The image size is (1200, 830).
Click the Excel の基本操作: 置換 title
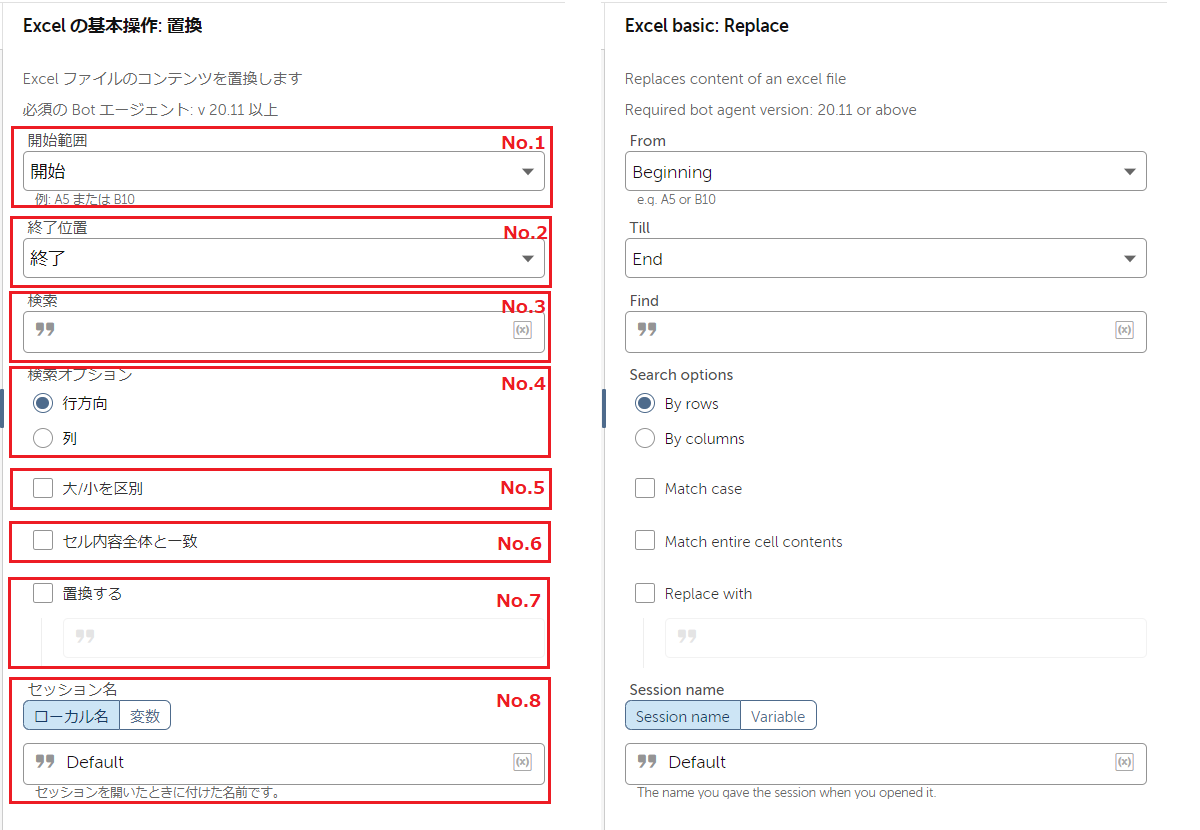coord(112,26)
